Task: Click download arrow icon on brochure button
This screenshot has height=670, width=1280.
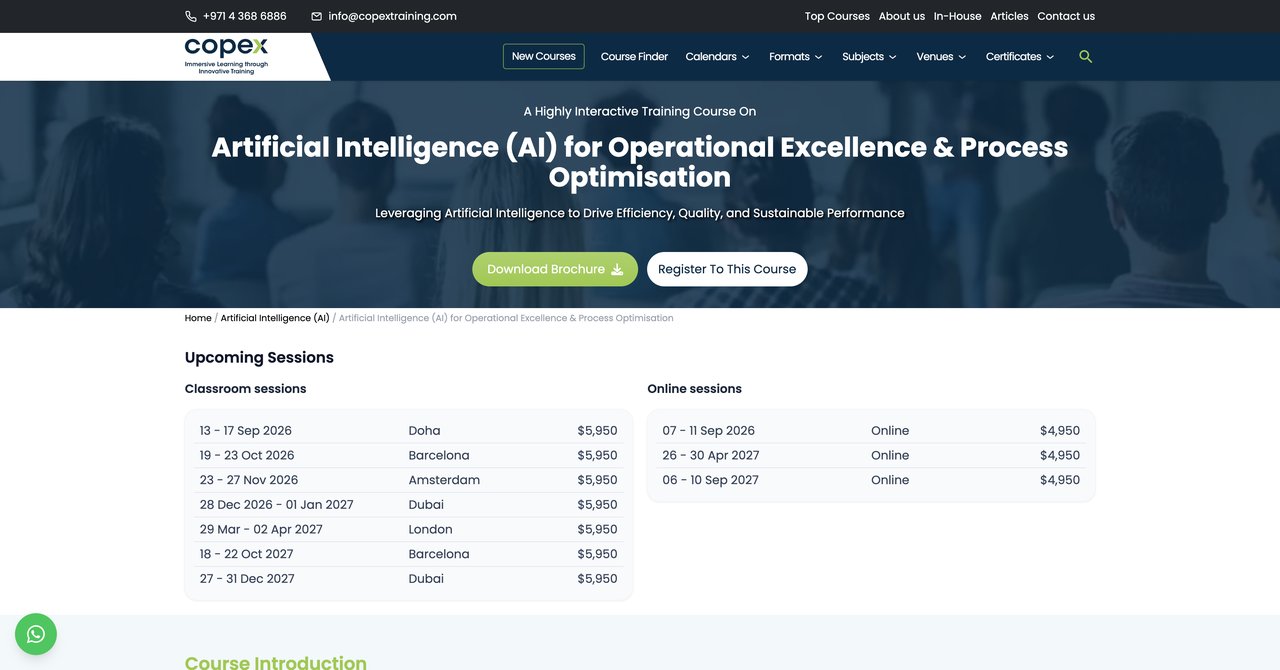Action: (617, 269)
